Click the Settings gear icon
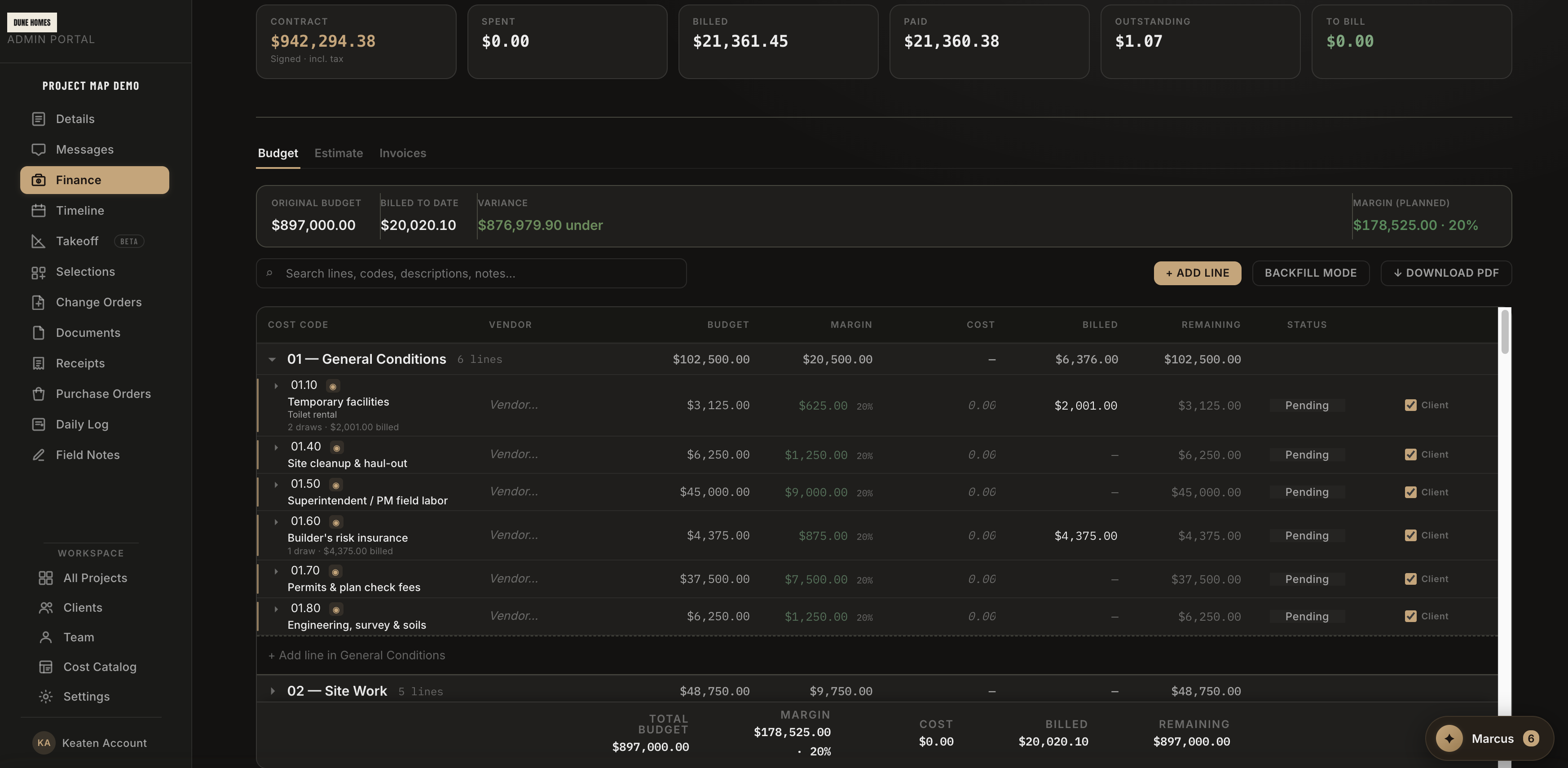This screenshot has width=1568, height=768. click(x=46, y=697)
